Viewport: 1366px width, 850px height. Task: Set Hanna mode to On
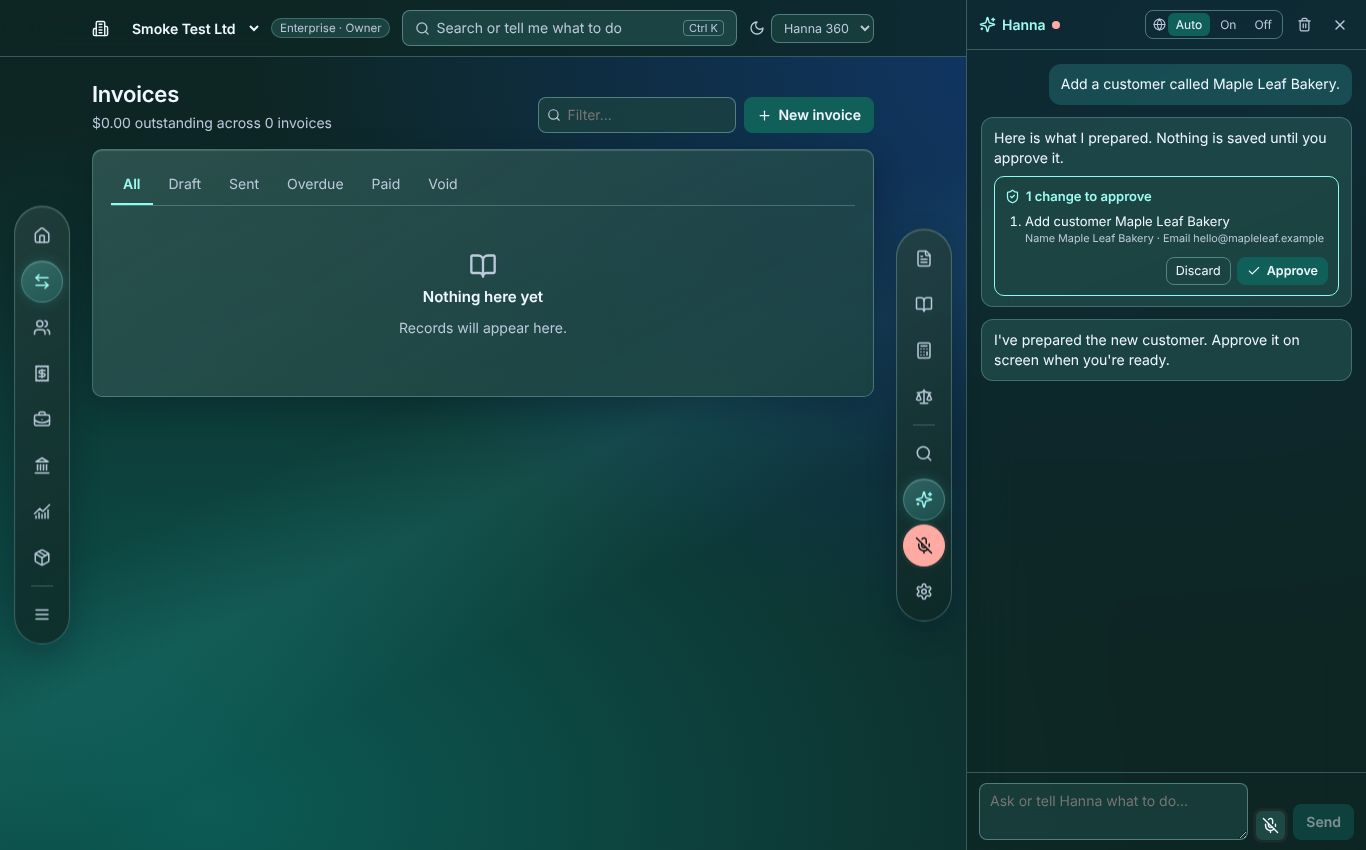pos(1228,25)
